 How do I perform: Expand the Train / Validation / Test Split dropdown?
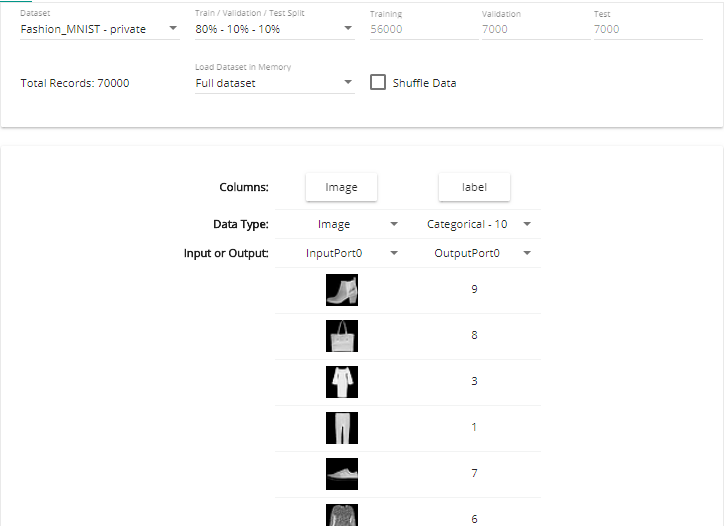(275, 29)
